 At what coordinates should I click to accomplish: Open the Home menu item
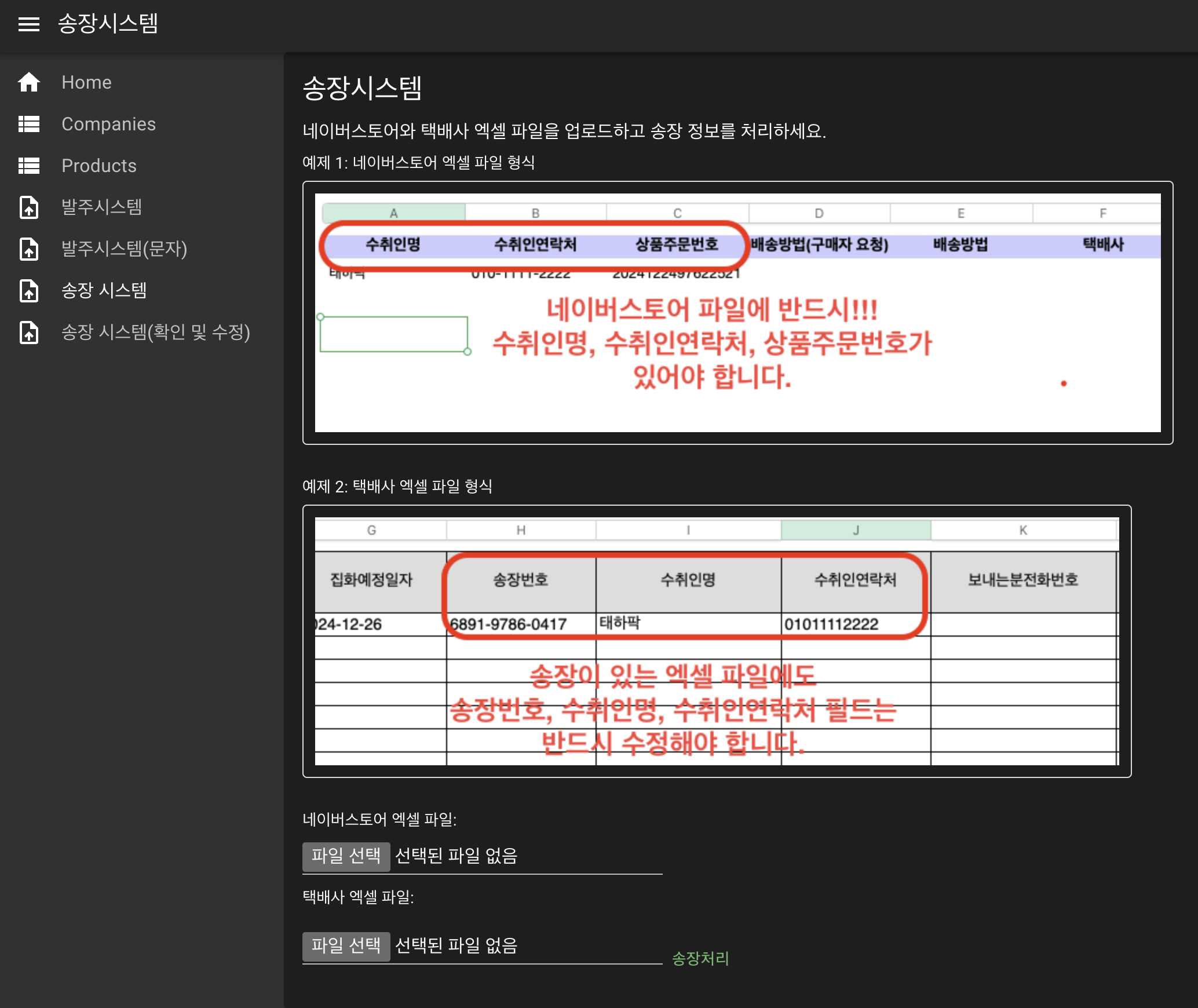[86, 82]
